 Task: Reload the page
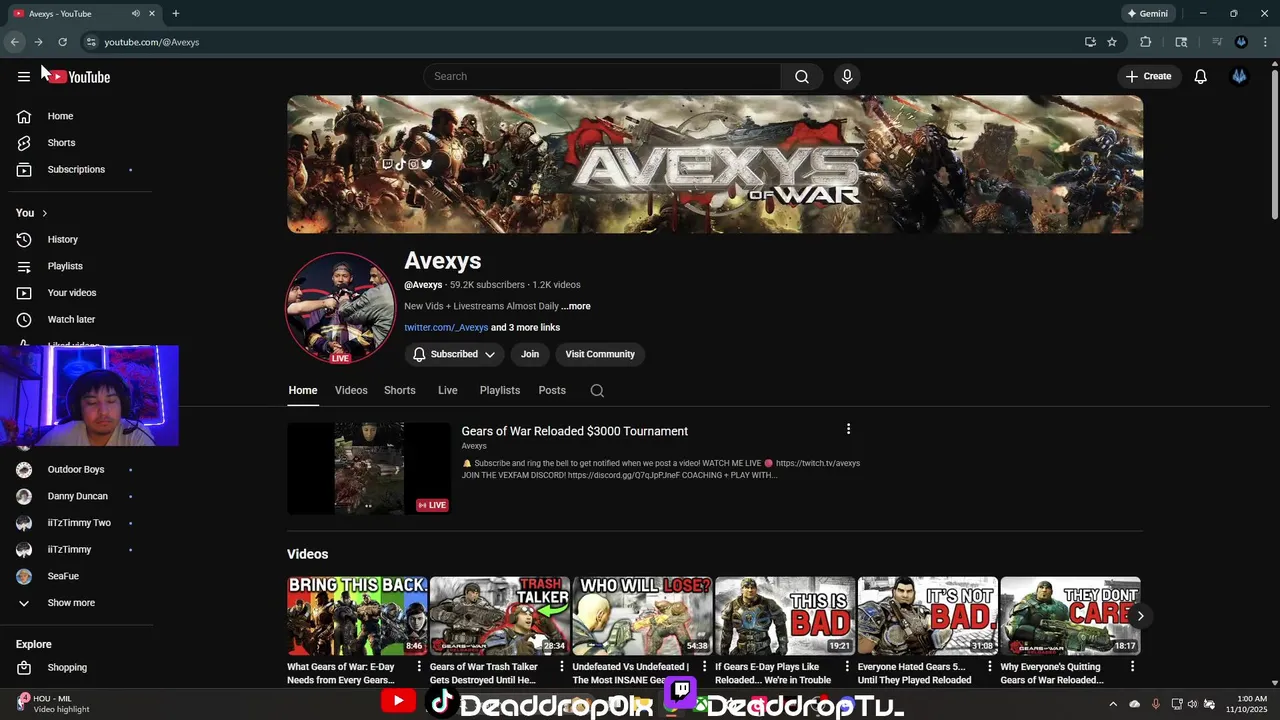(62, 42)
